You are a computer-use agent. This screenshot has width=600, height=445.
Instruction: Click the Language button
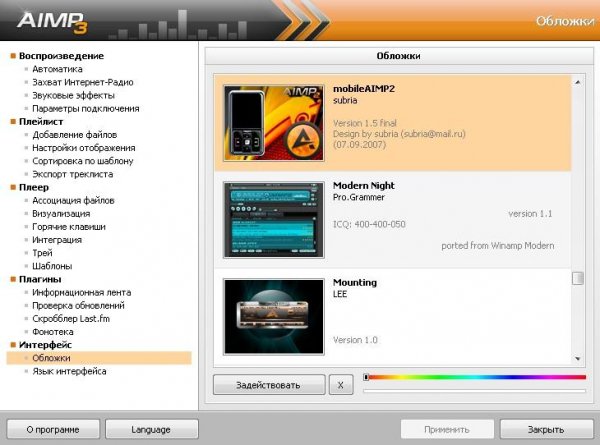coord(152,429)
